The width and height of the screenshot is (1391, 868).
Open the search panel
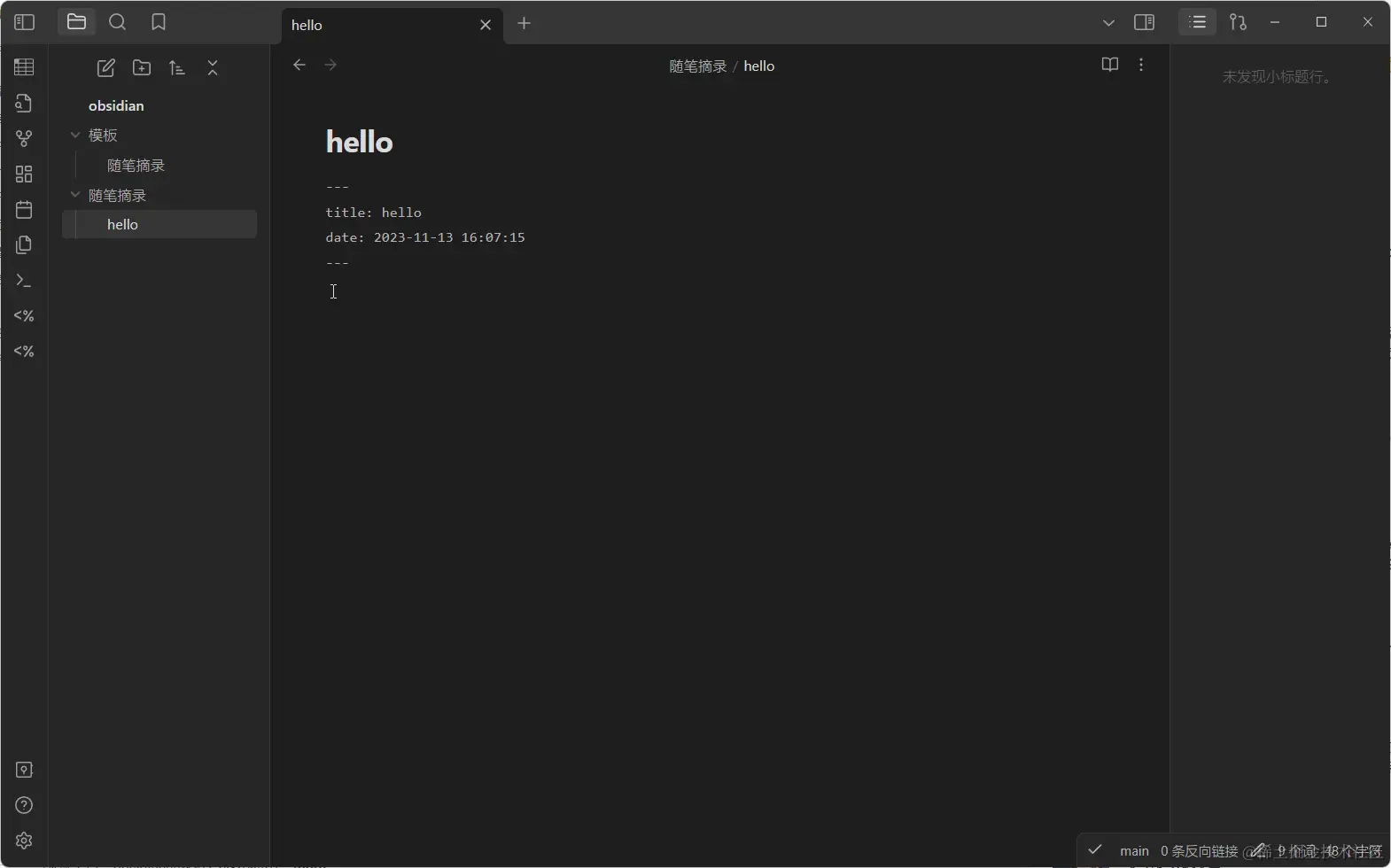[x=117, y=22]
